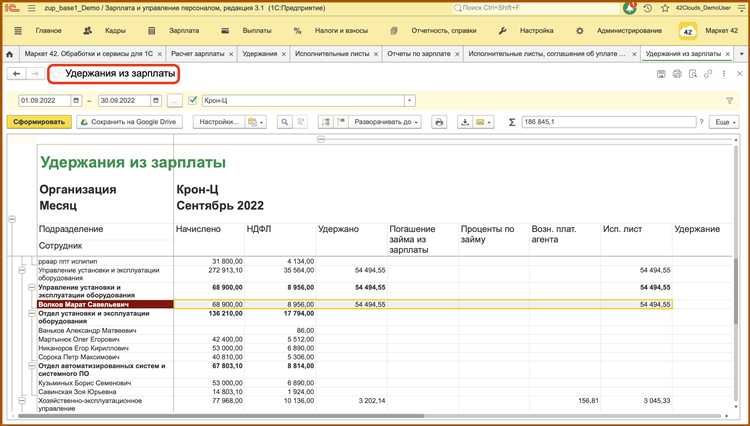Open the Еще menu dropdown
The width and height of the screenshot is (750, 426).
click(x=724, y=122)
